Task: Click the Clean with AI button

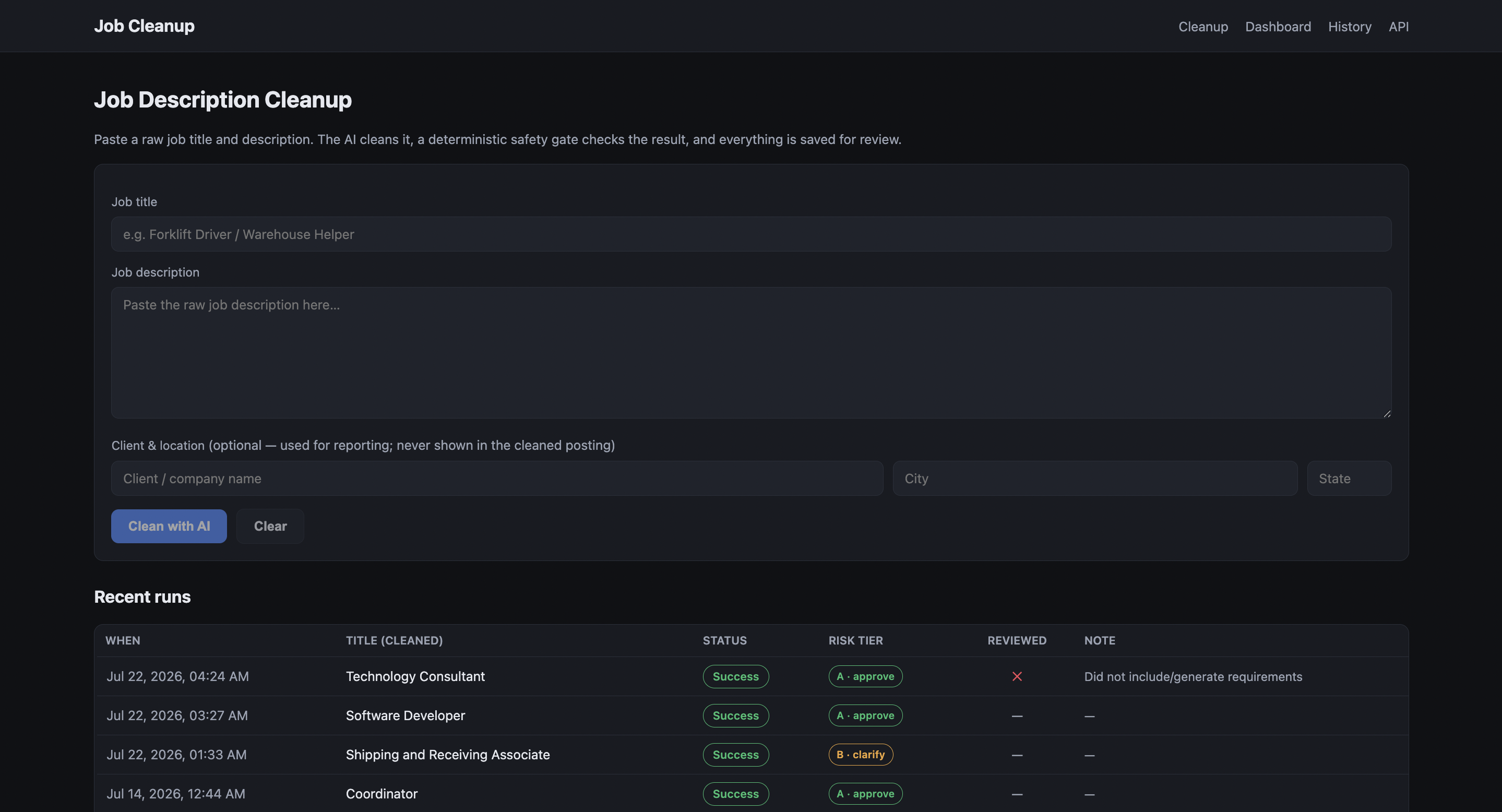Action: click(169, 527)
